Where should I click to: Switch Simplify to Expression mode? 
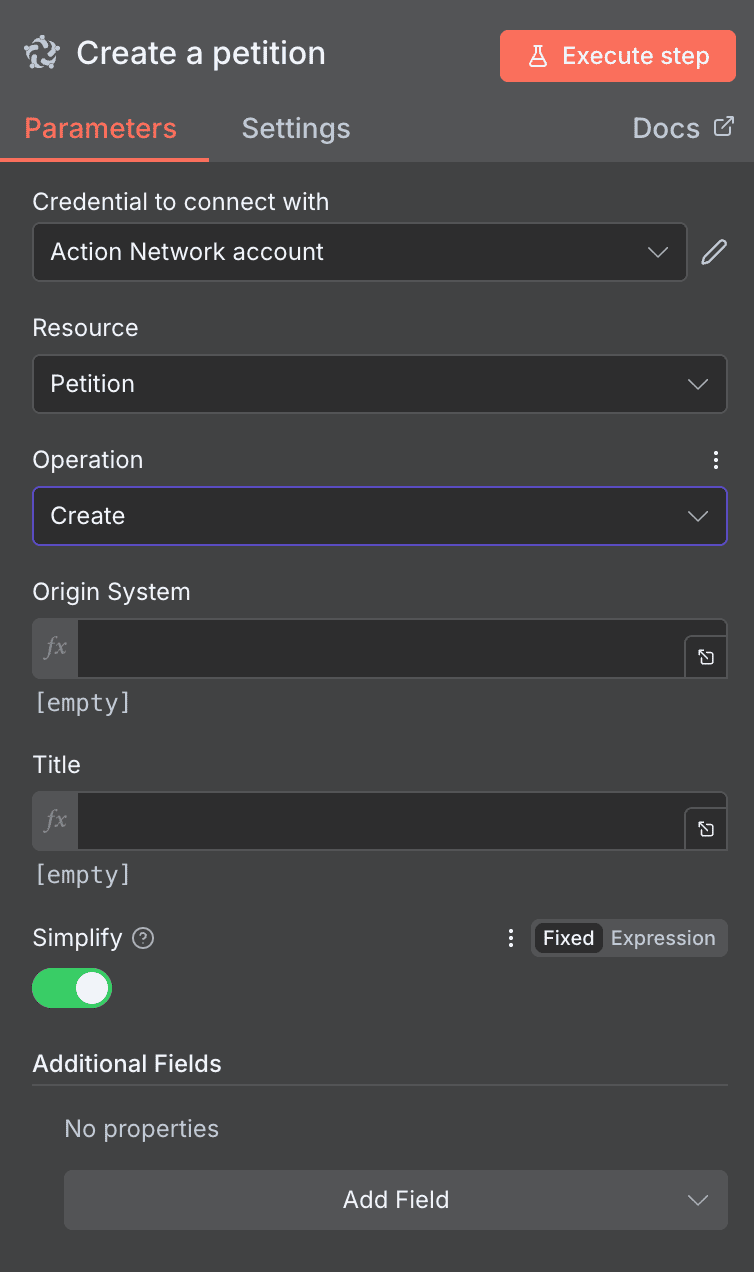tap(663, 938)
